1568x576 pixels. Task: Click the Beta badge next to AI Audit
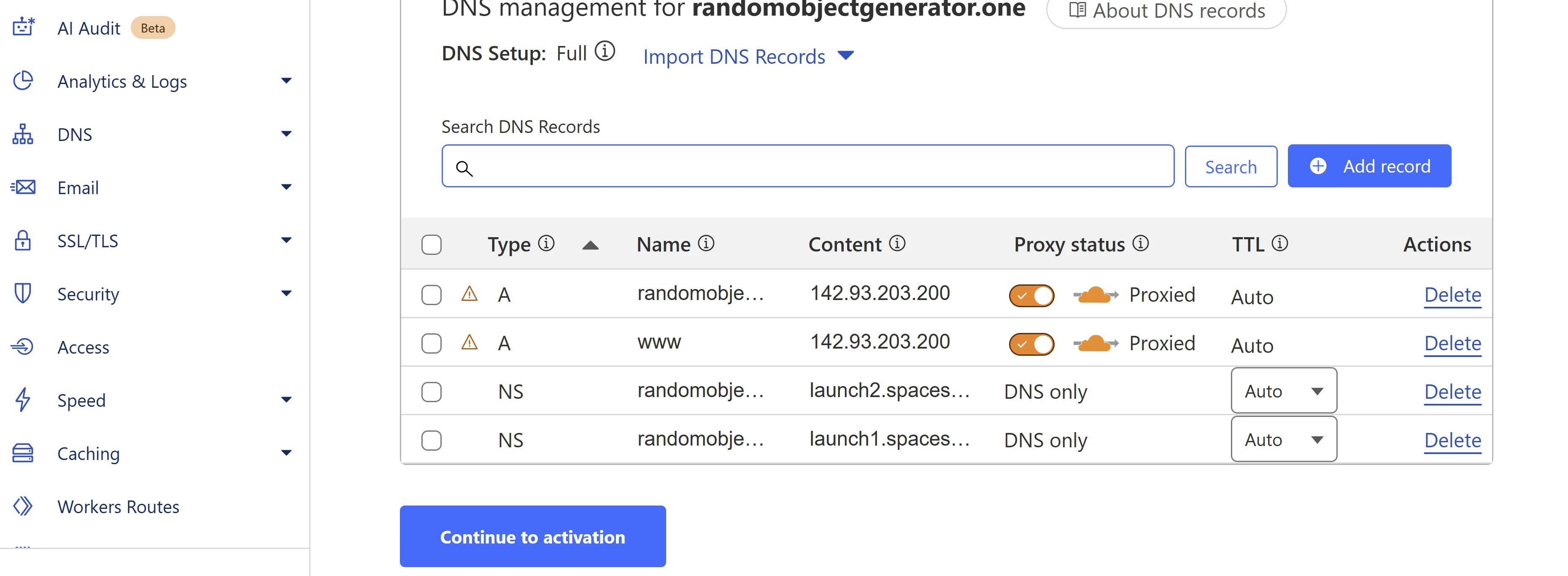(x=153, y=28)
